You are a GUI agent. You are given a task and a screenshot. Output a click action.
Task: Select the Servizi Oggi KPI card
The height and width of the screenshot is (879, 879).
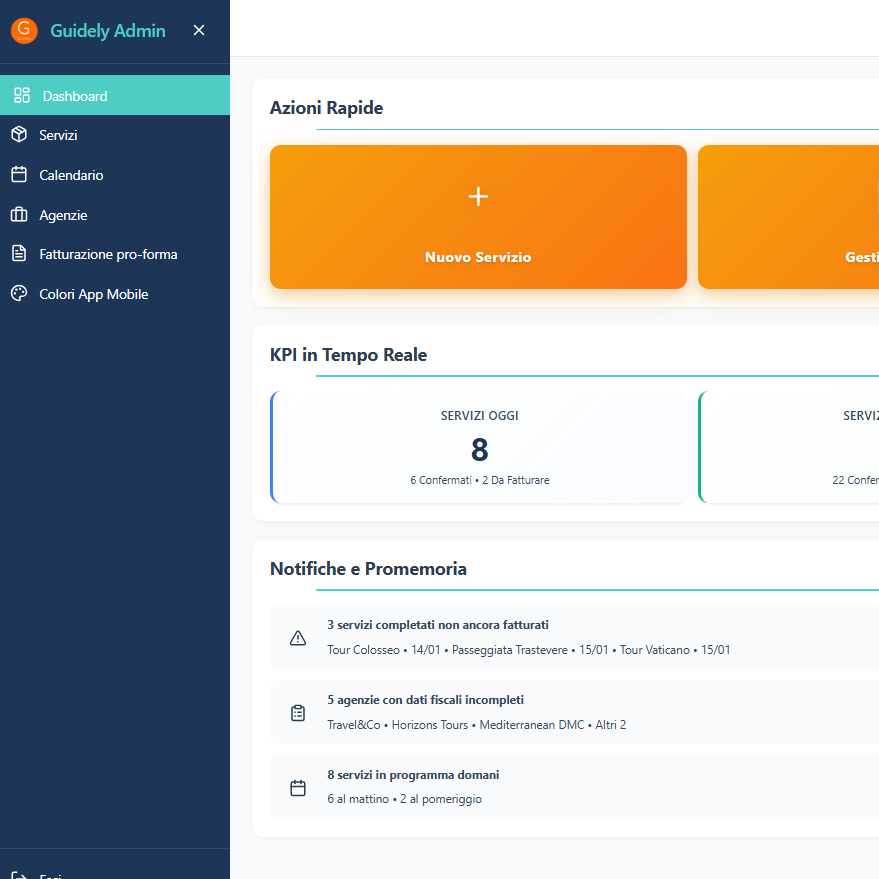pos(479,447)
